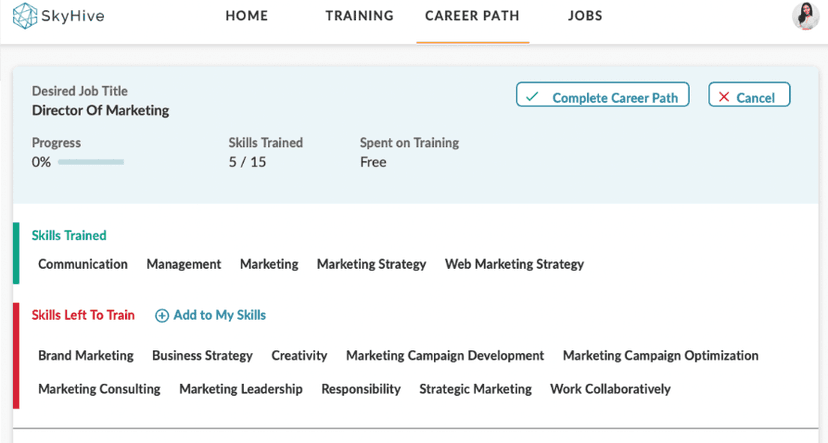The image size is (828, 443).
Task: Select the Brand Marketing skill
Action: (x=86, y=356)
